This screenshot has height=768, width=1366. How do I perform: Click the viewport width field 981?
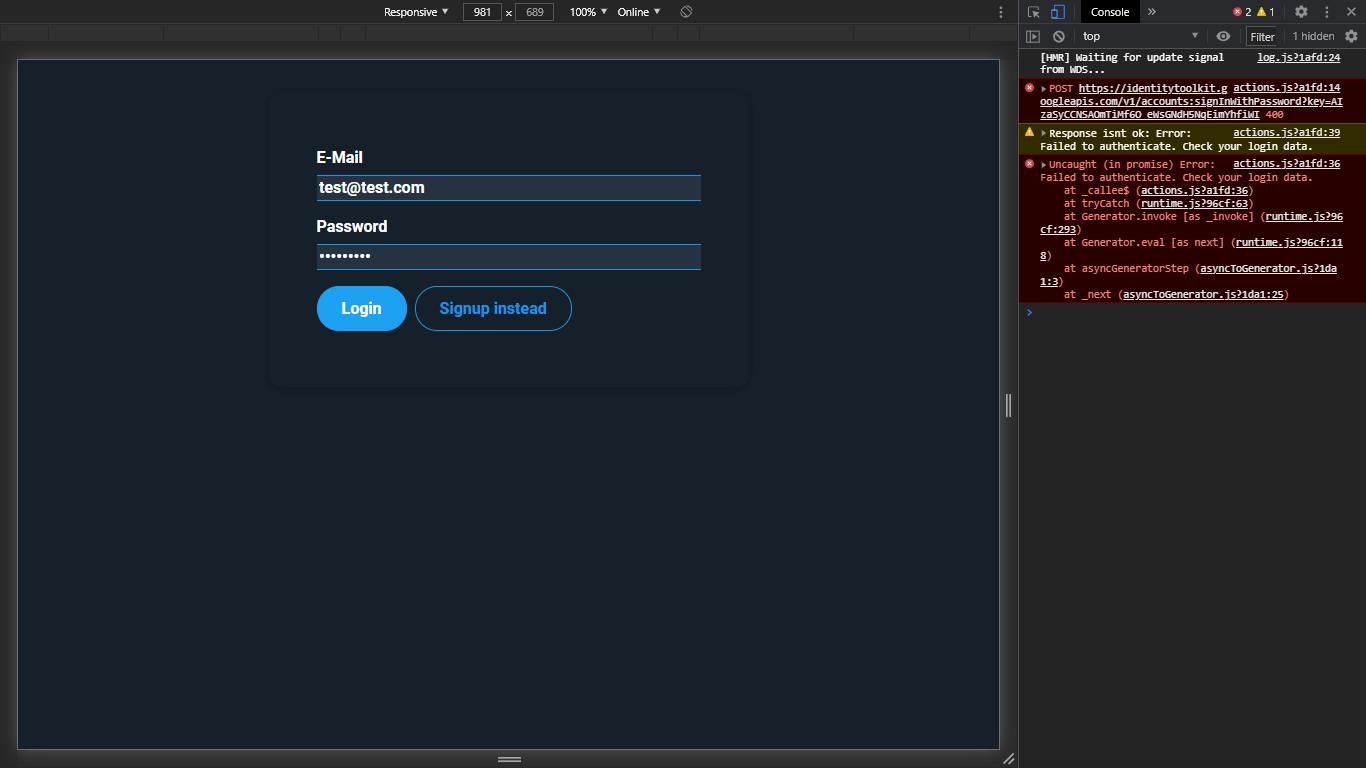tap(482, 12)
